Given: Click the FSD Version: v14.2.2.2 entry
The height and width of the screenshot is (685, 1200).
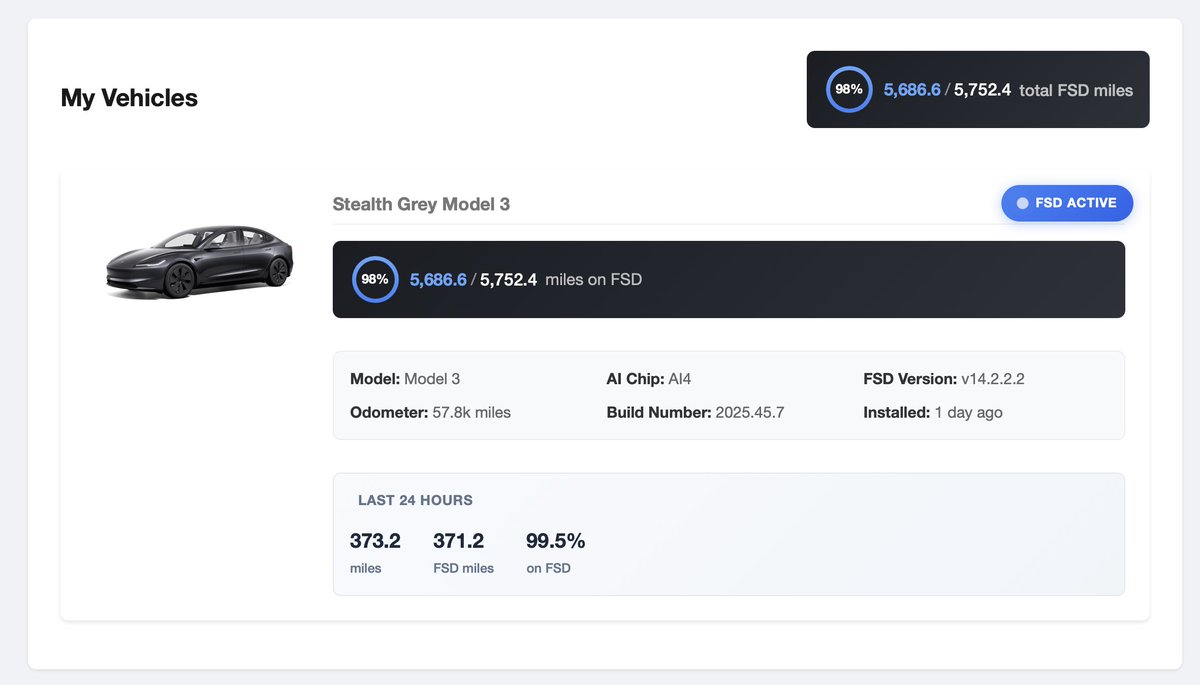Looking at the screenshot, I should (944, 379).
